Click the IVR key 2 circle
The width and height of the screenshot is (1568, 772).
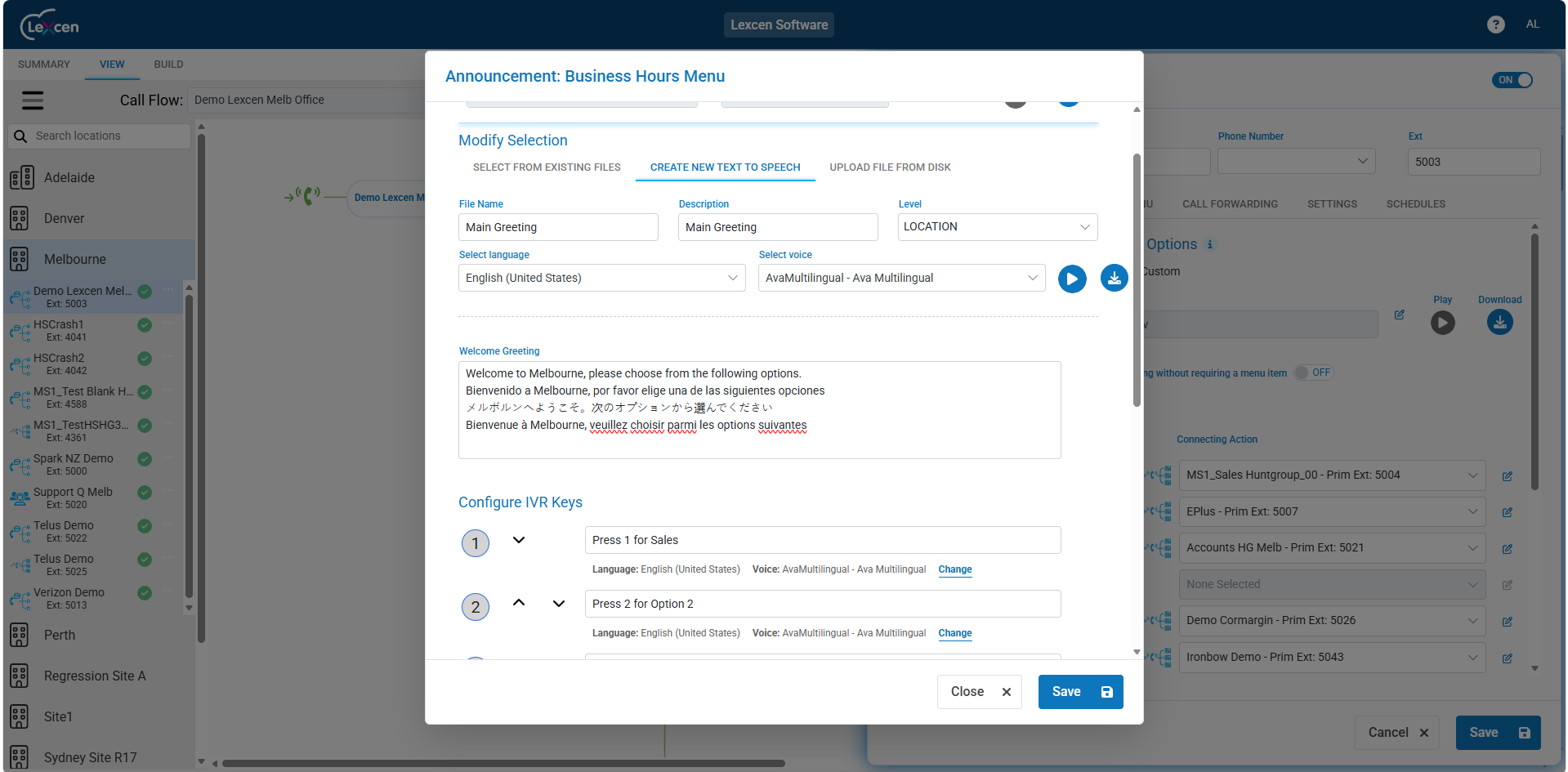476,607
